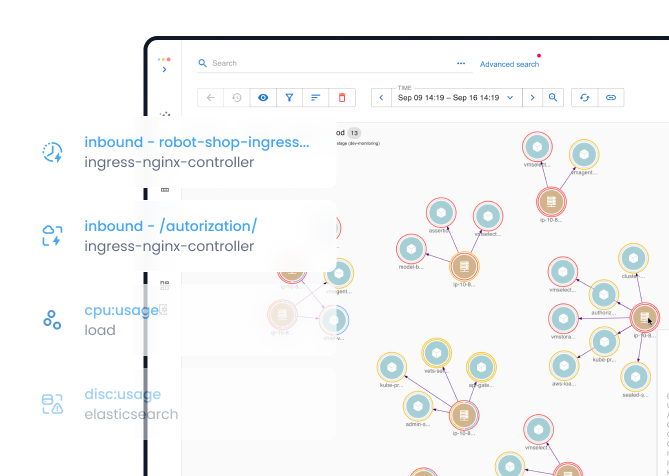Go to previous time range
The image size is (669, 476).
[381, 98]
